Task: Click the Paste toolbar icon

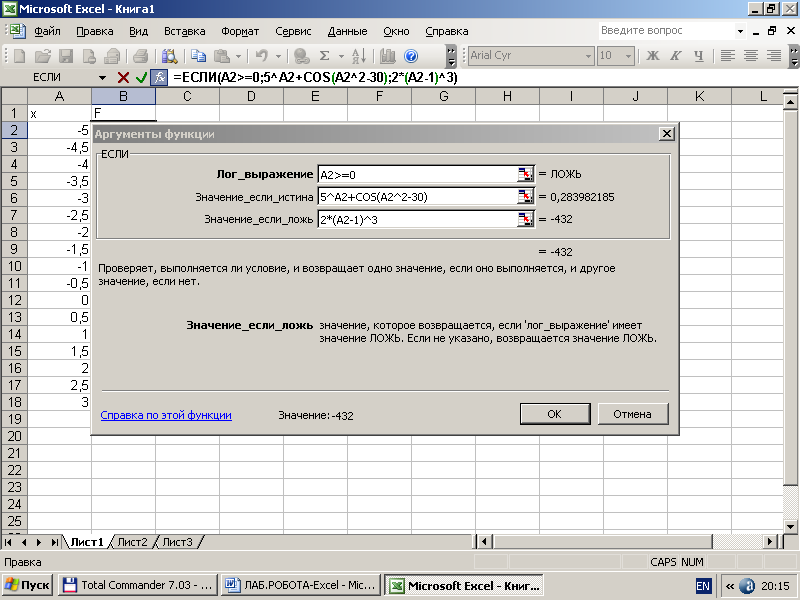Action: tap(221, 56)
